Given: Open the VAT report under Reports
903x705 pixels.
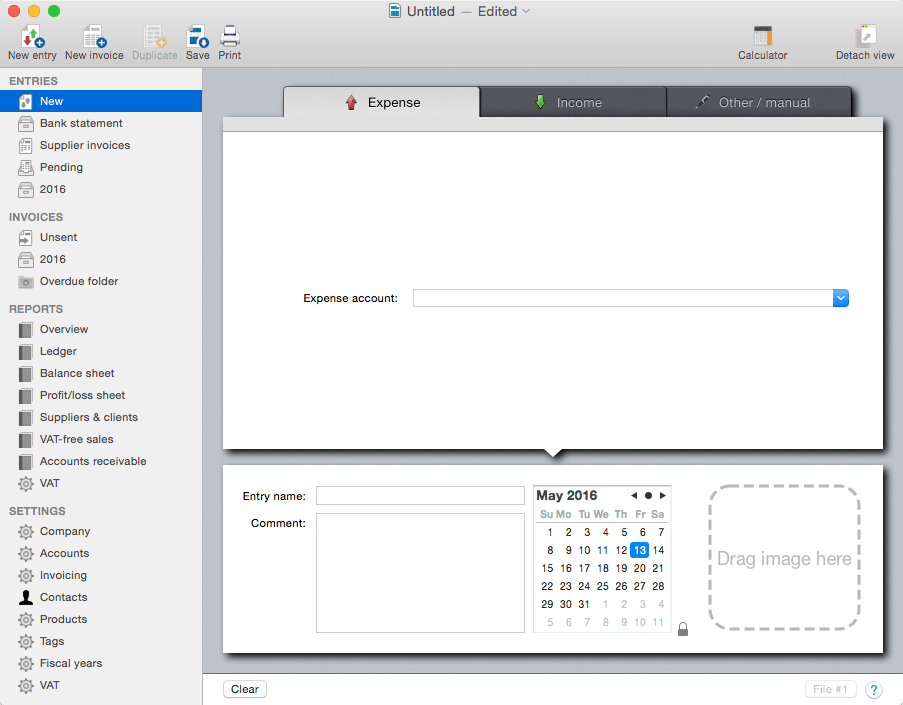Looking at the screenshot, I should [101, 483].
